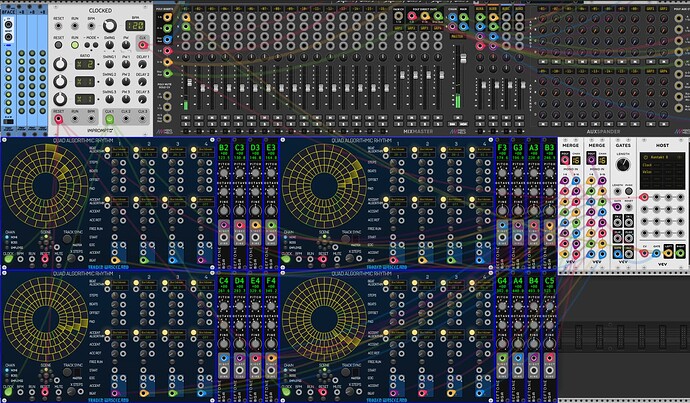The height and width of the screenshot is (403, 690).
Task: Click the Clocked CLK 2 output jack
Action: point(126,119)
